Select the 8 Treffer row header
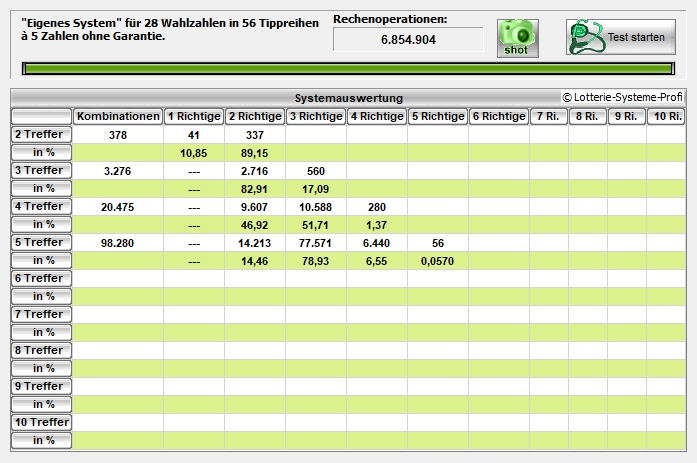 coord(41,351)
